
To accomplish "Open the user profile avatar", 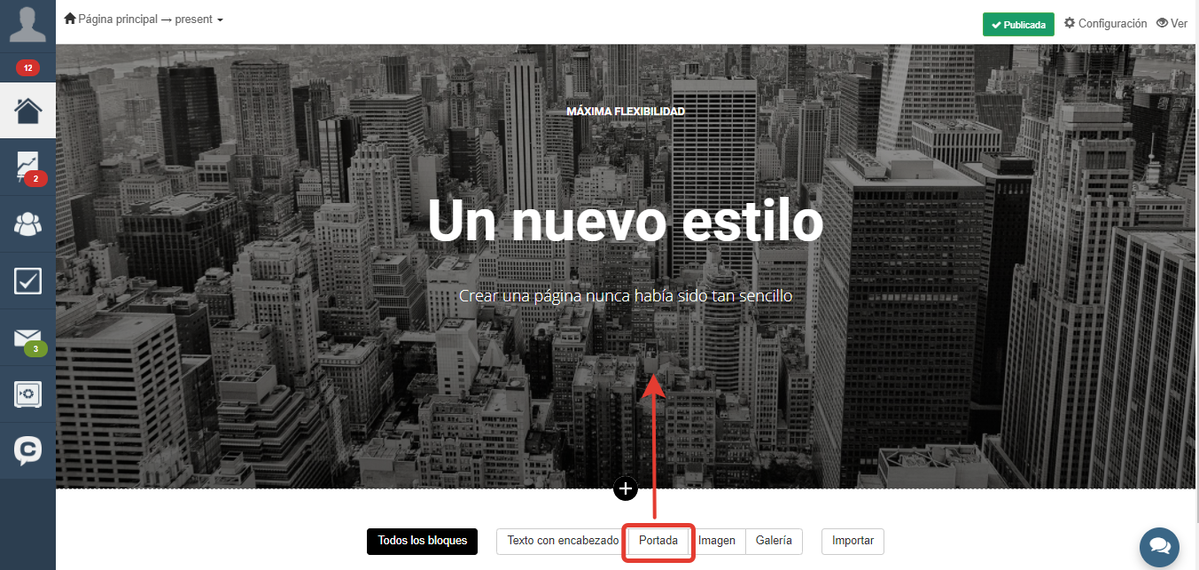I will pyautogui.click(x=28, y=24).
